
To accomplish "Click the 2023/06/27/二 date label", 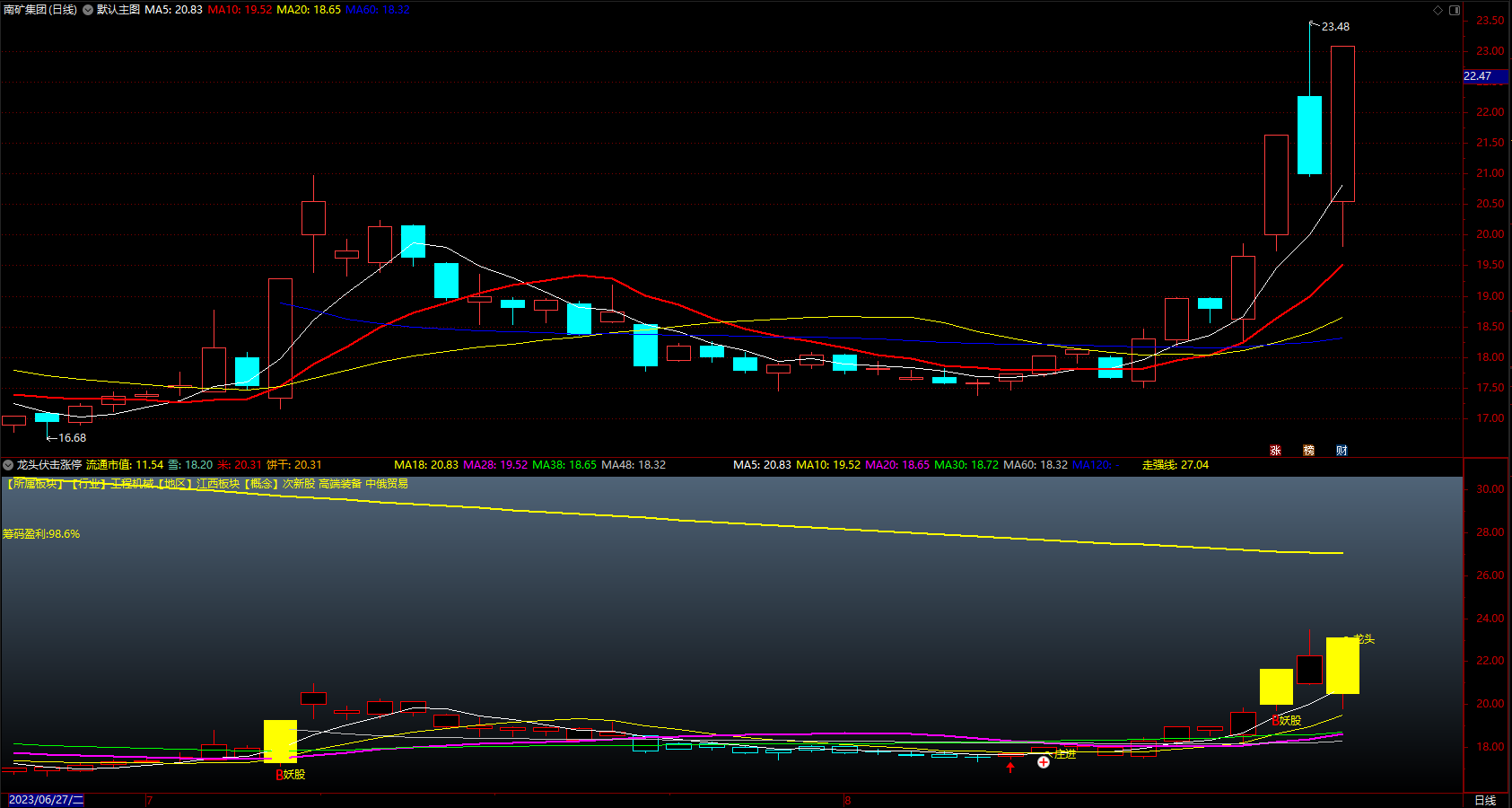I will coord(46,800).
